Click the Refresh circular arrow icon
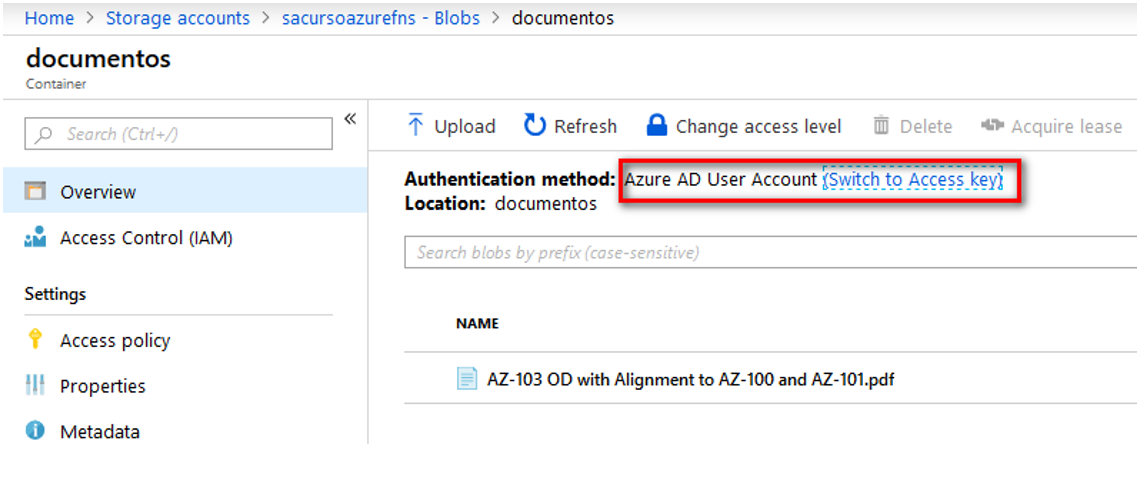The height and width of the screenshot is (480, 1141). click(x=535, y=125)
